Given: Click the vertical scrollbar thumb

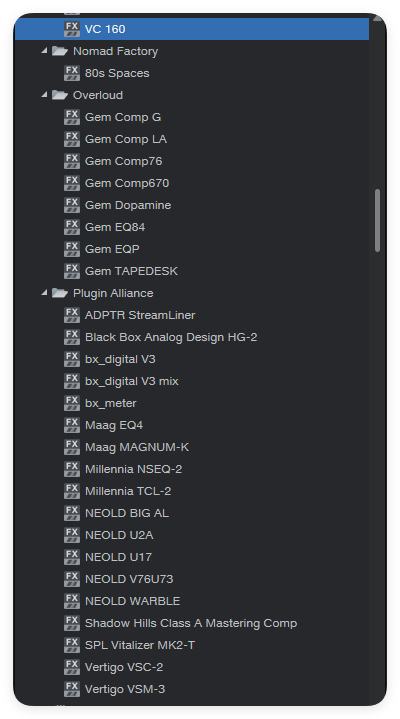Looking at the screenshot, I should coord(378,221).
